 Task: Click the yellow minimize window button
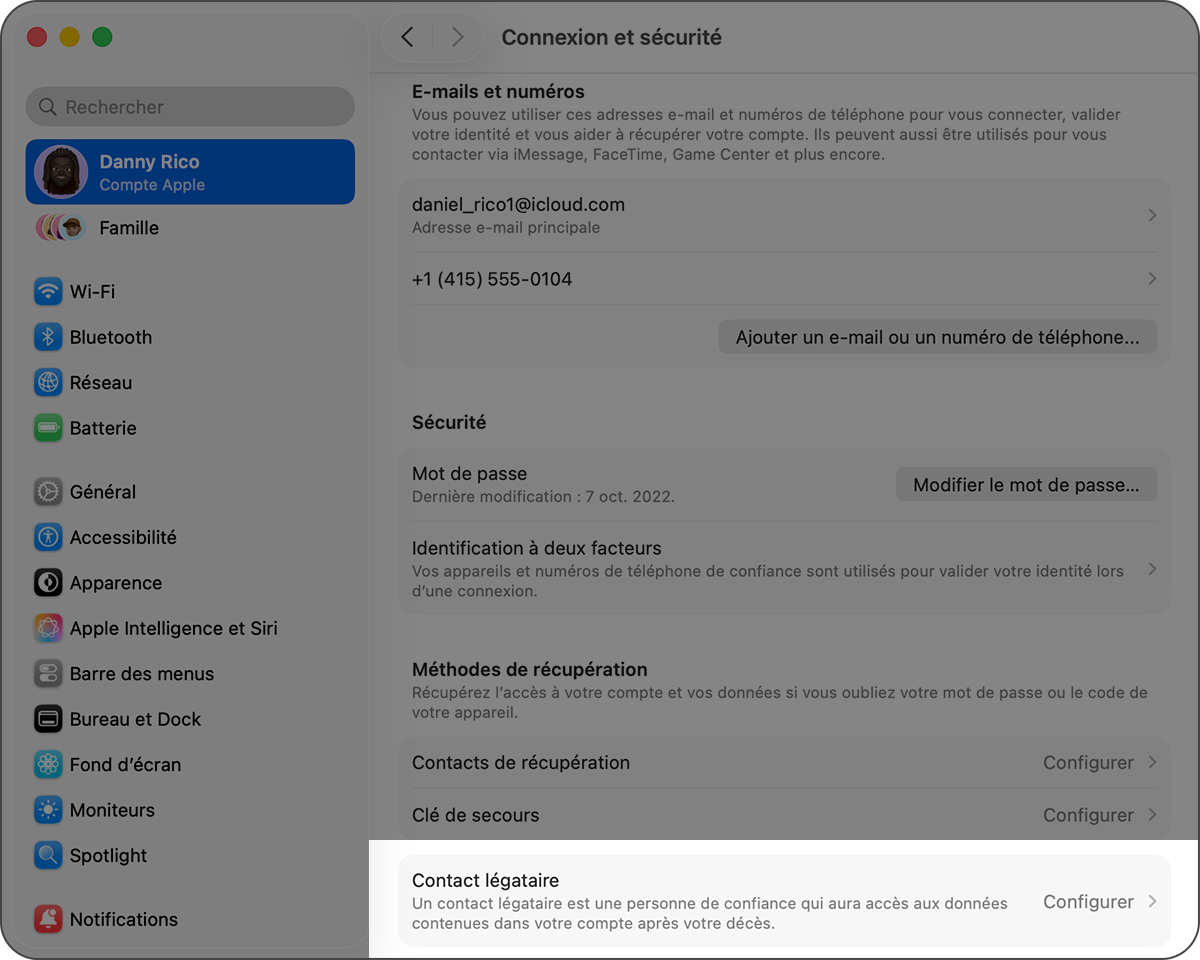pyautogui.click(x=69, y=37)
